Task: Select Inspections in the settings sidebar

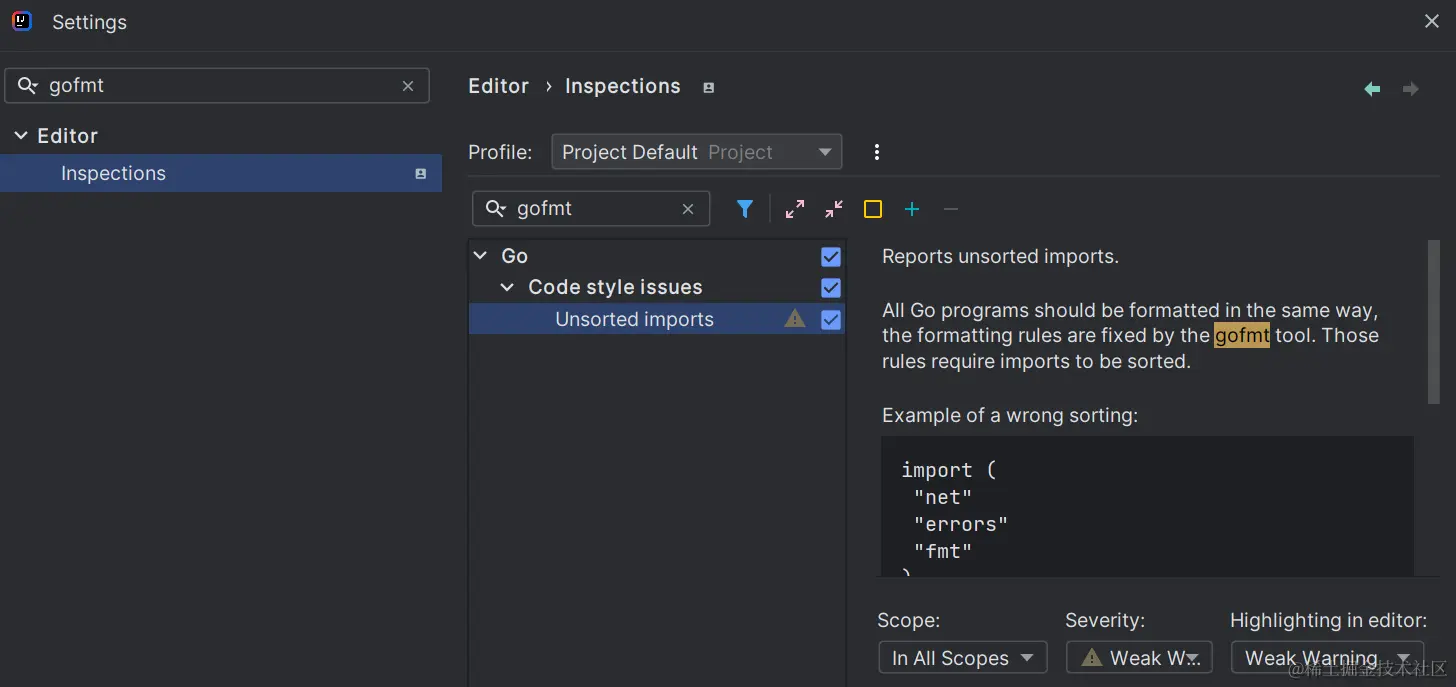Action: click(113, 173)
